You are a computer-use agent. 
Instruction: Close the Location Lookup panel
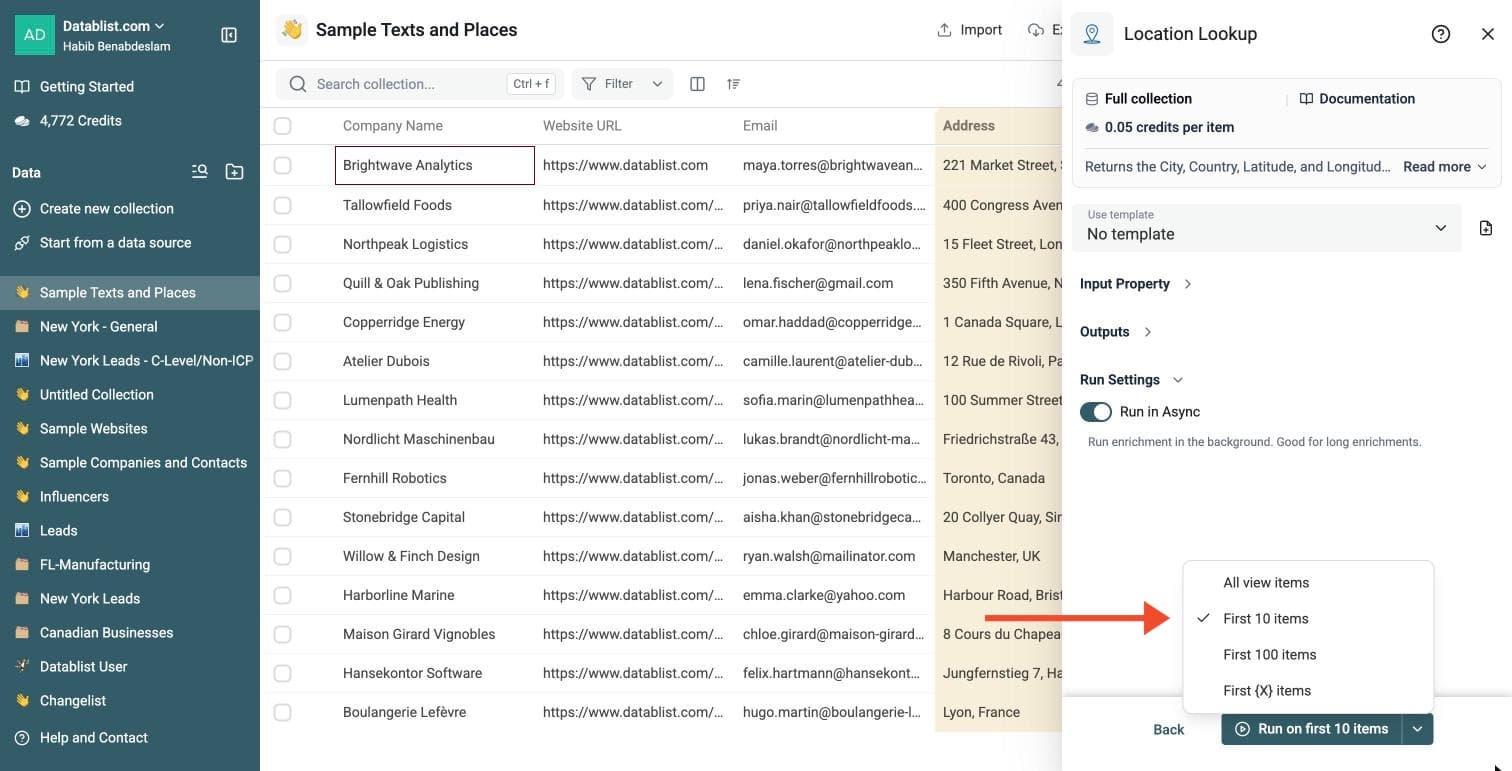point(1487,34)
